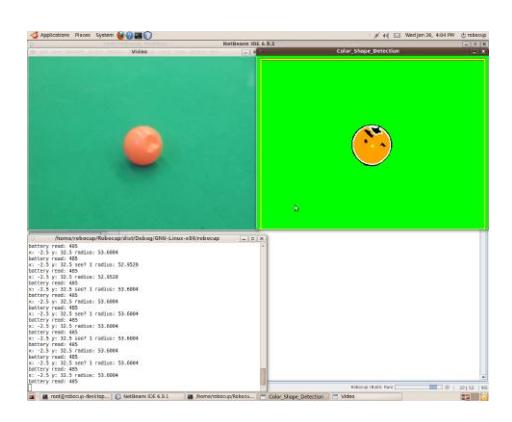Screen dimensions: 512x422
Task: Click the show desktop icon in bottom panel
Action: coord(32,397)
